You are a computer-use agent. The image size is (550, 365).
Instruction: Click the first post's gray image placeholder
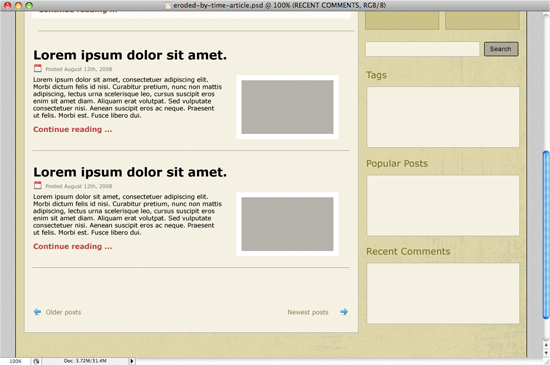(x=287, y=107)
